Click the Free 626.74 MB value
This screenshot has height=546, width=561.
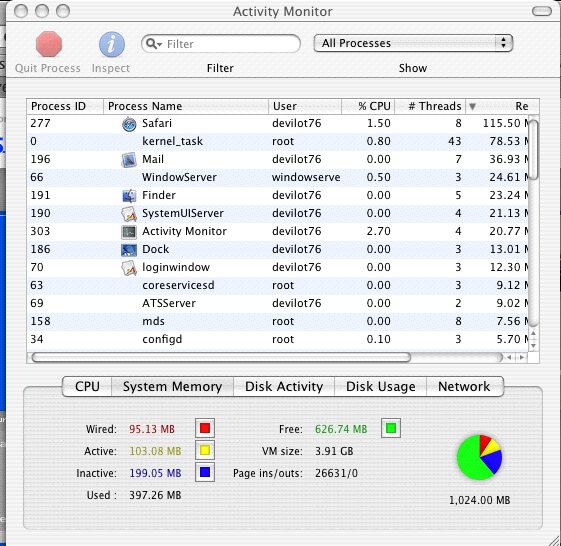(341, 429)
